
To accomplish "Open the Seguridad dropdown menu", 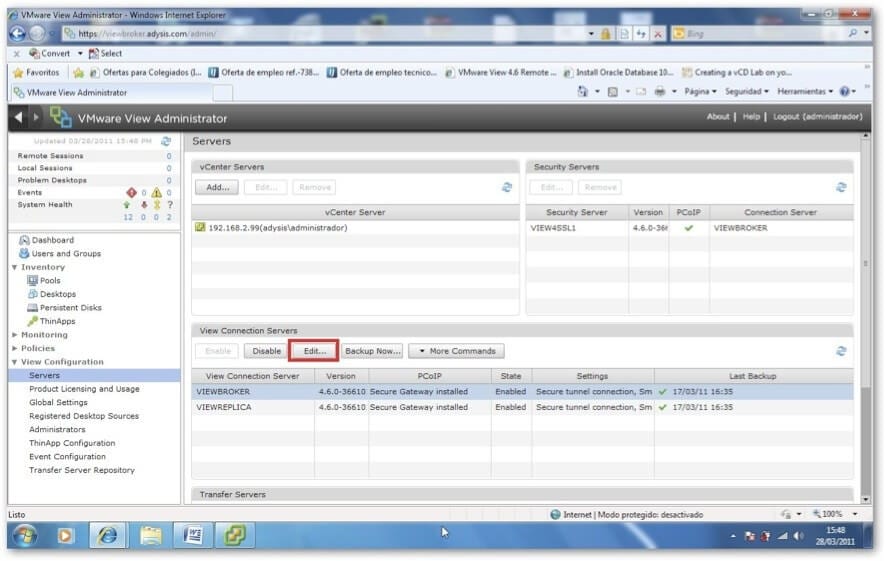I will tap(746, 92).
